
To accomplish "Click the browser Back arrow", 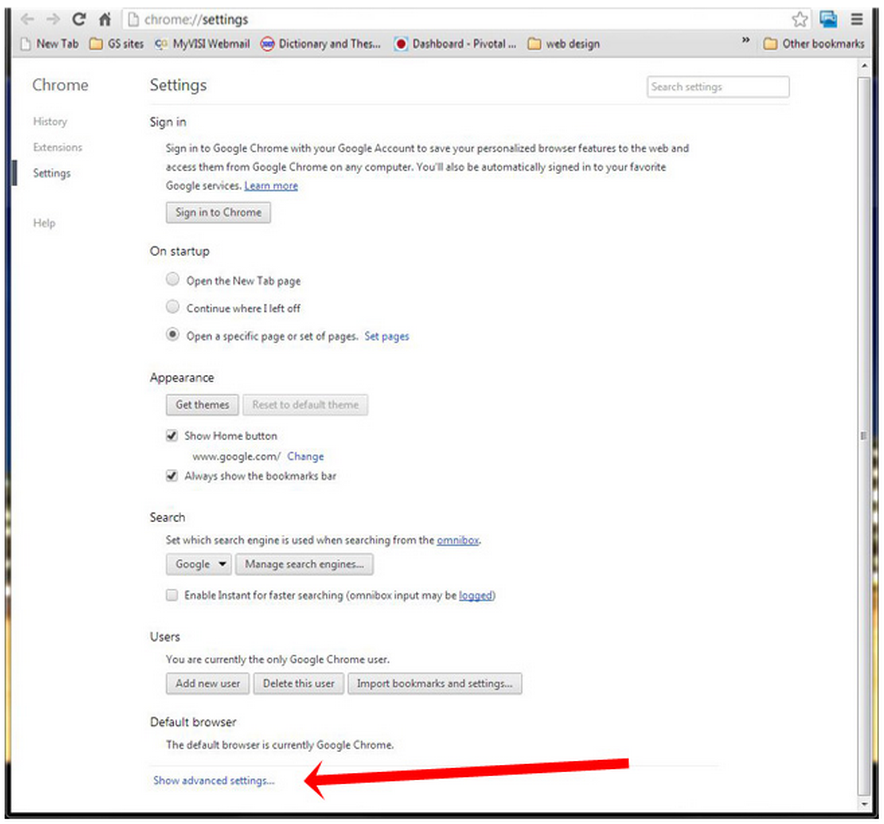I will click(x=27, y=20).
